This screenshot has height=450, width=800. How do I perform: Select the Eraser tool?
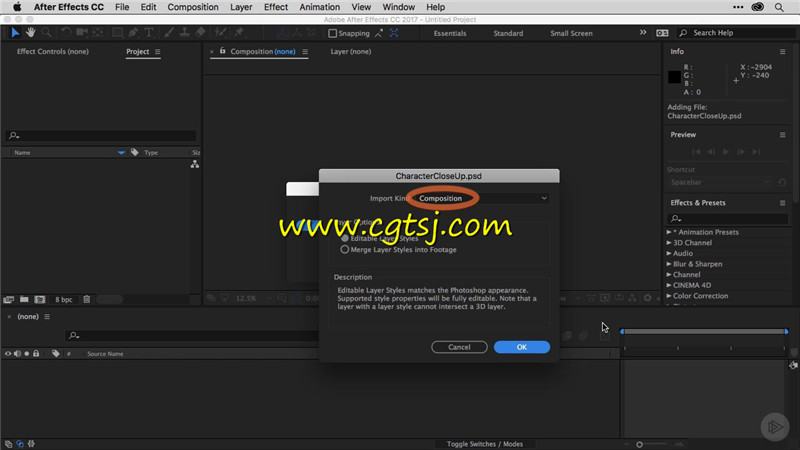point(201,33)
